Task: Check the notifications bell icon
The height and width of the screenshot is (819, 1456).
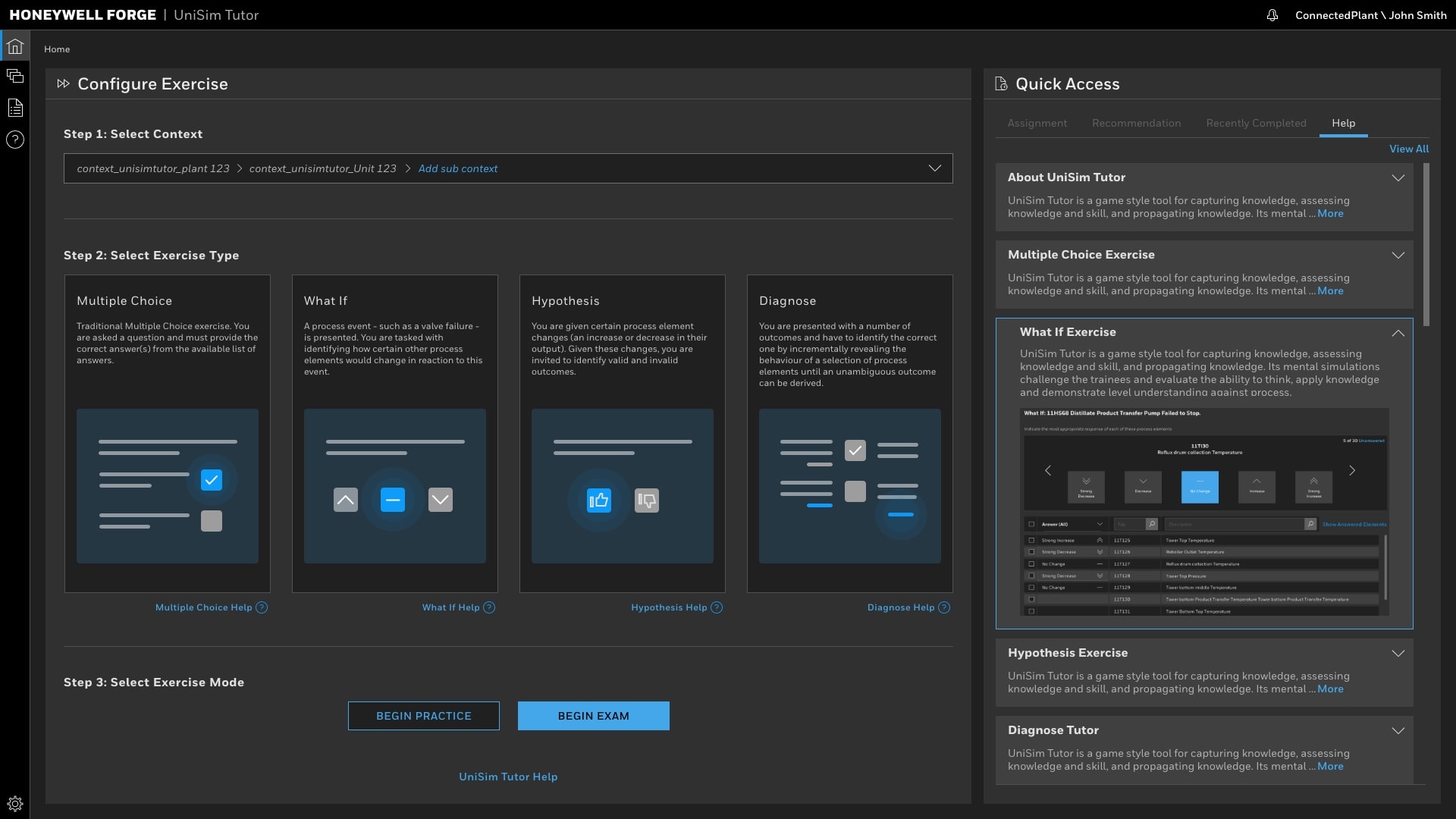Action: pyautogui.click(x=1272, y=15)
